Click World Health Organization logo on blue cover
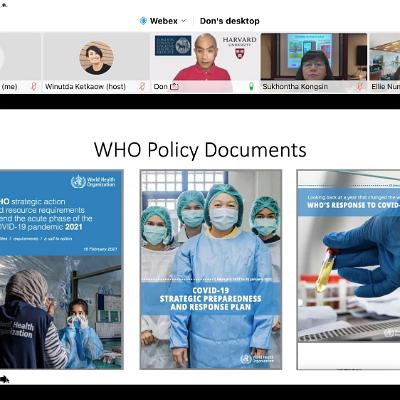Image resolution: width=400 pixels, height=400 pixels. point(93,182)
